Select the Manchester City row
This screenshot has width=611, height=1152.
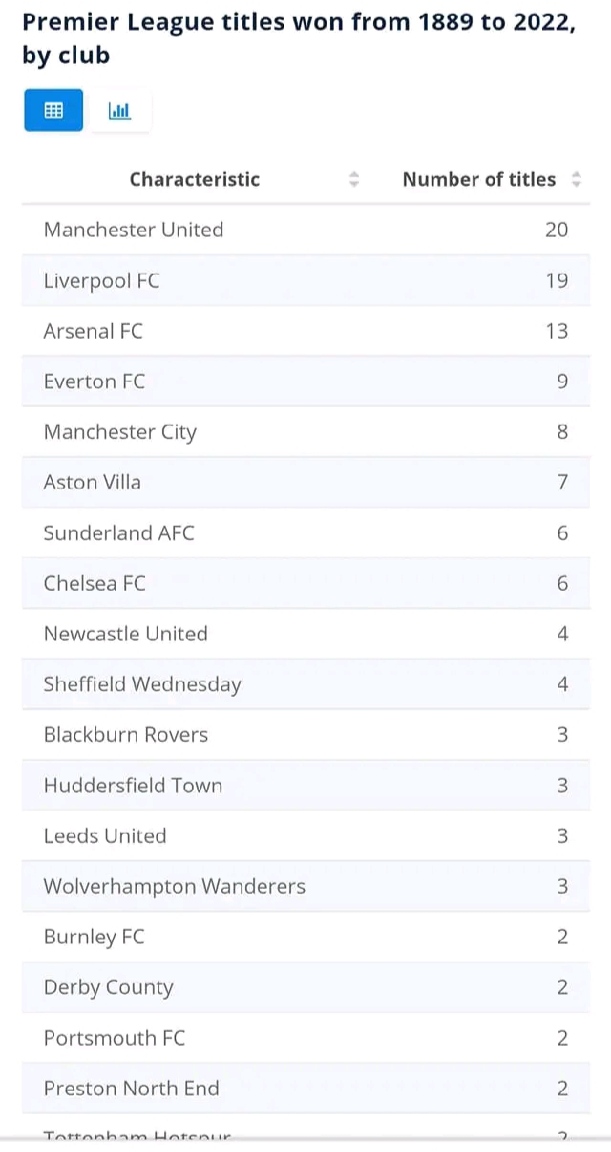tap(306, 432)
